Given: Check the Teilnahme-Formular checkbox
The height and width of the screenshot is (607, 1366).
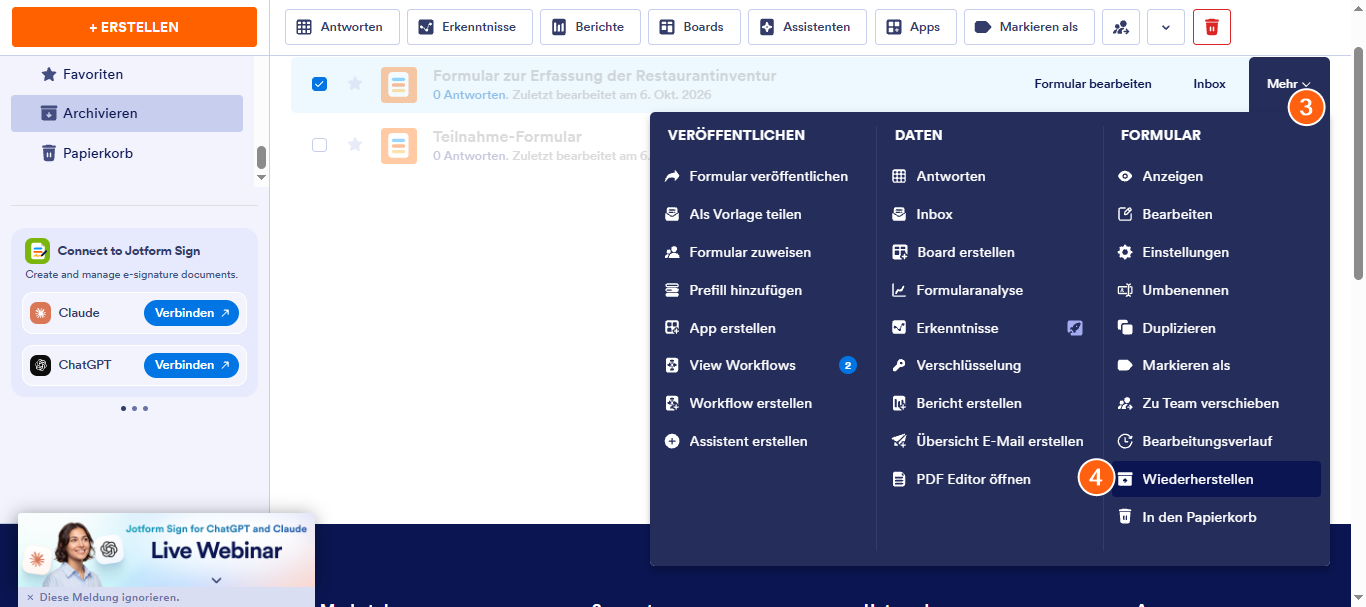Looking at the screenshot, I should pyautogui.click(x=320, y=145).
